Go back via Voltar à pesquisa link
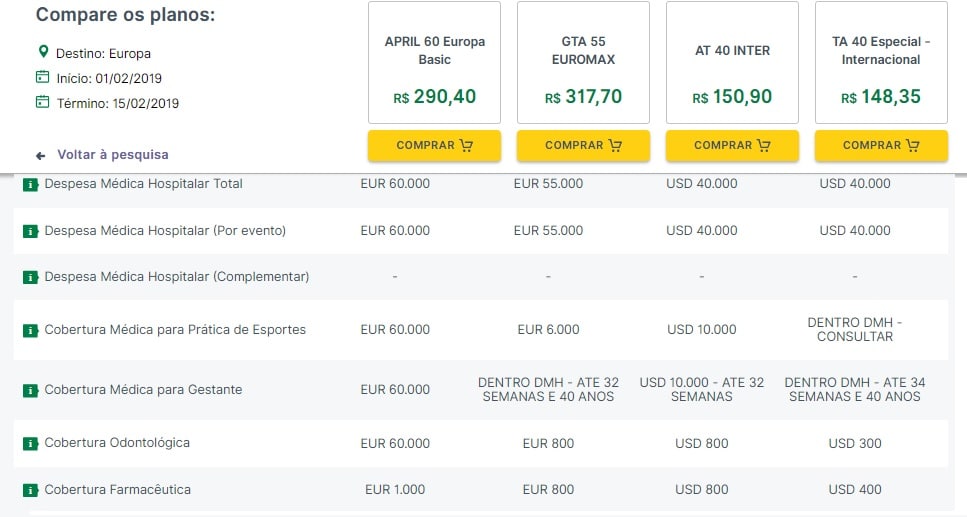 [113, 154]
